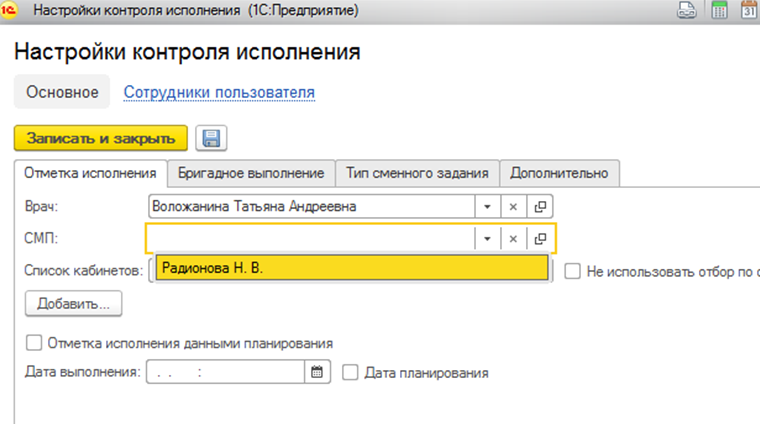This screenshot has width=760, height=424.
Task: Expand the Врач dropdown list
Action: click(485, 206)
